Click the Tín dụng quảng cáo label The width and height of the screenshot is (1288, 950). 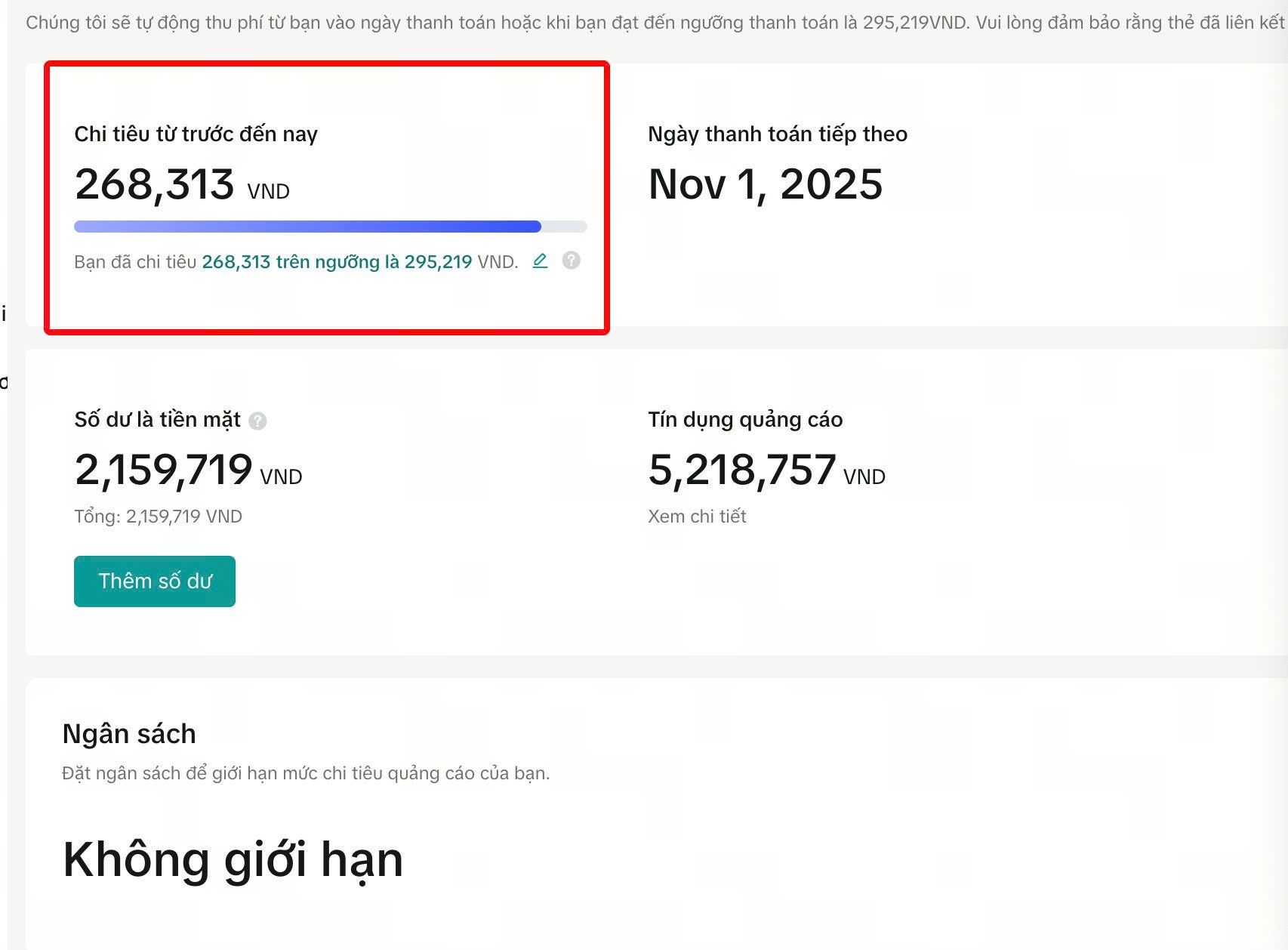coord(745,420)
